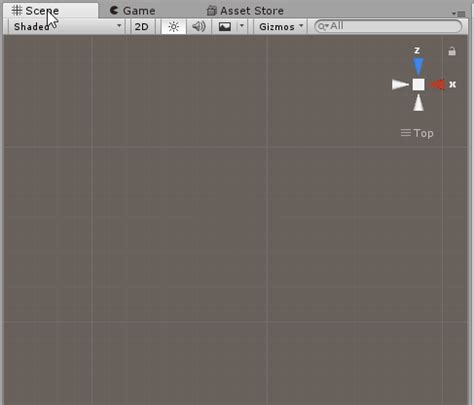Switch to the Game tab
Viewport: 474px width, 405px height.
(133, 11)
